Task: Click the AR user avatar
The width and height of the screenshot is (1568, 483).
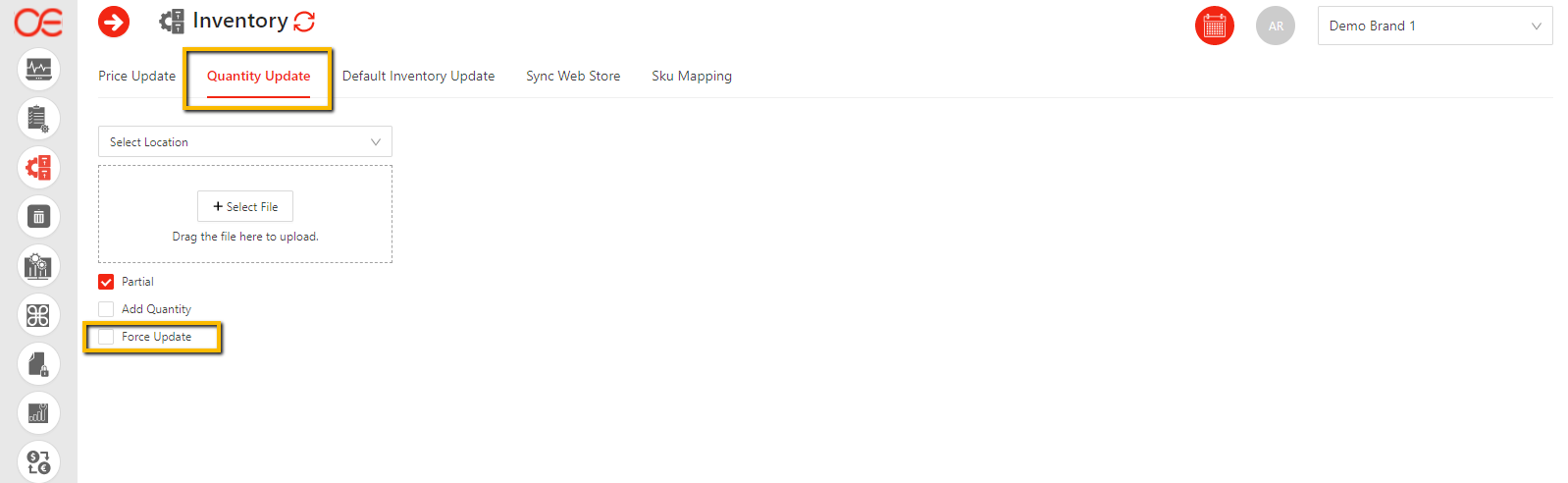Action: pos(1276,27)
